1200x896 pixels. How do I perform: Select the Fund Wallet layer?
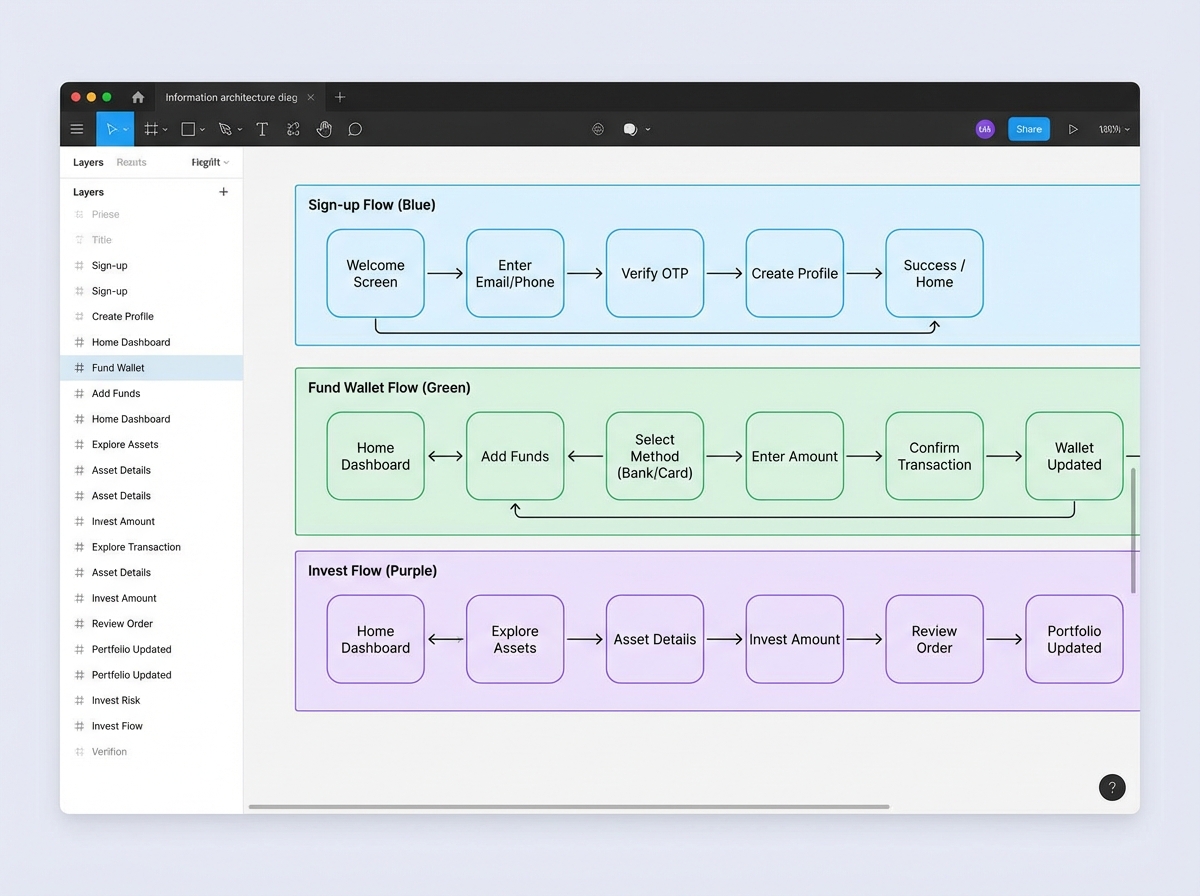pos(118,368)
